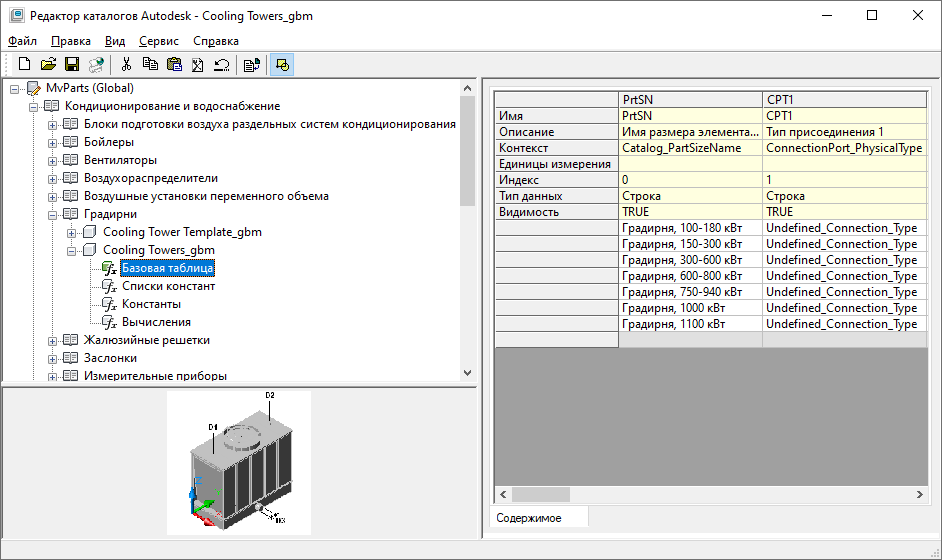This screenshot has height=560, width=942.
Task: Click the Delete page-with-X icon
Action: [x=198, y=64]
